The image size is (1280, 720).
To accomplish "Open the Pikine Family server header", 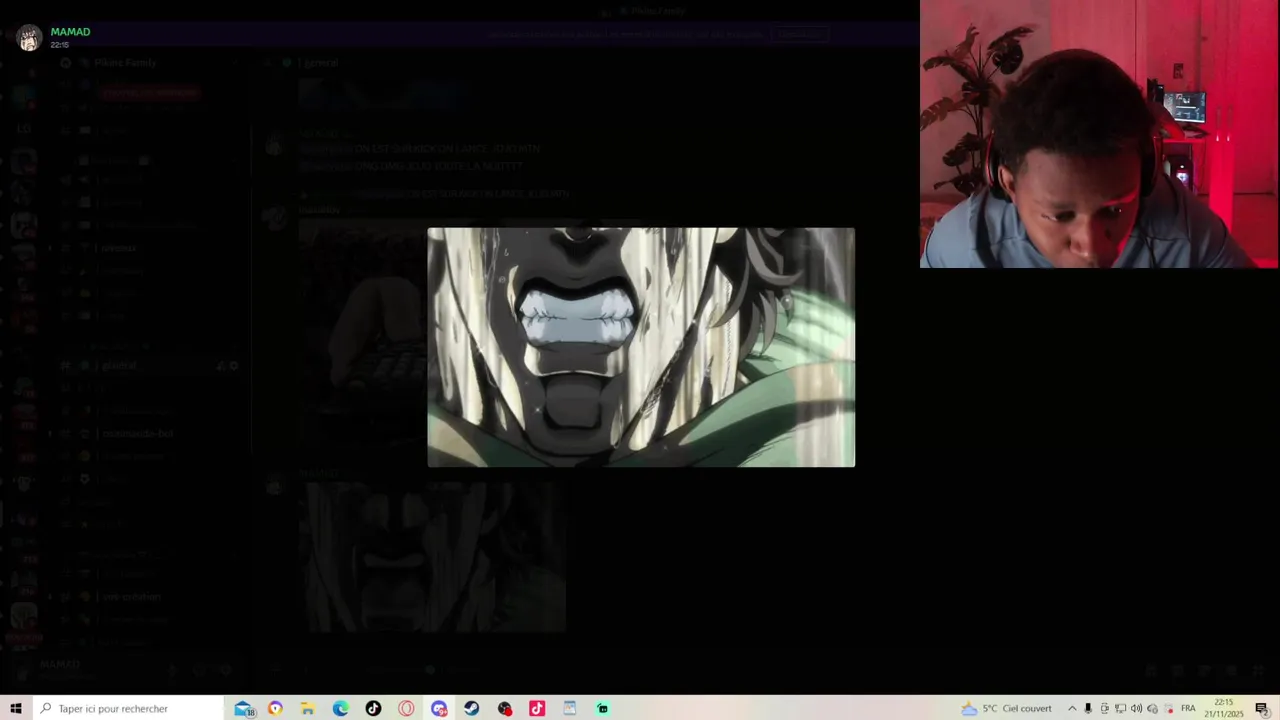I will (125, 62).
